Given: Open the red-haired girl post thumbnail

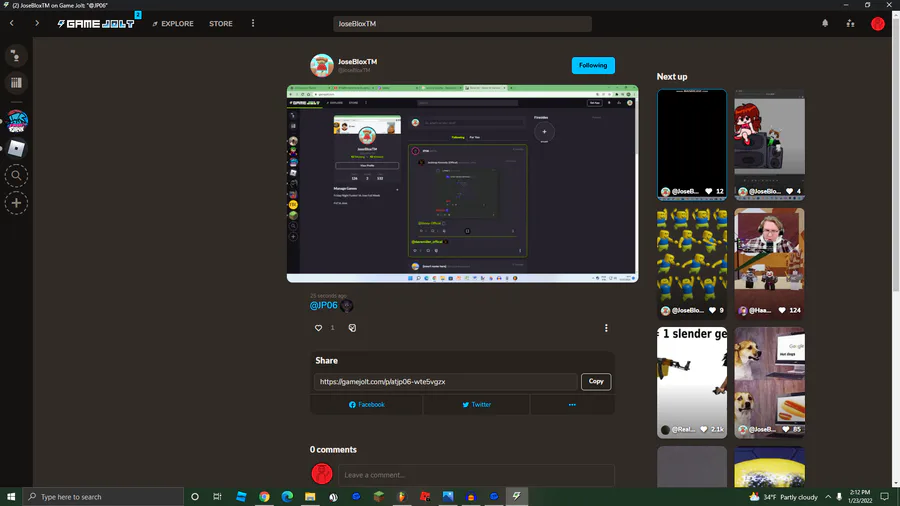Looking at the screenshot, I should (x=769, y=145).
